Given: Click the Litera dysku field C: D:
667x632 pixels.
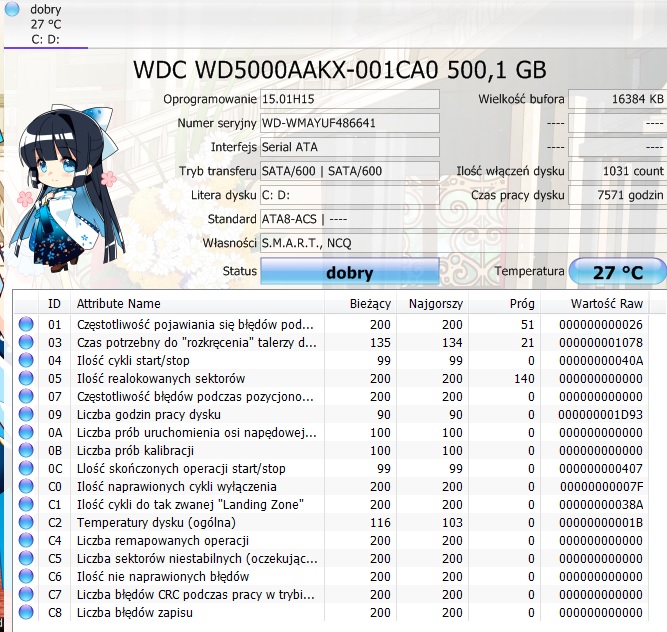Looking at the screenshot, I should click(x=350, y=195).
